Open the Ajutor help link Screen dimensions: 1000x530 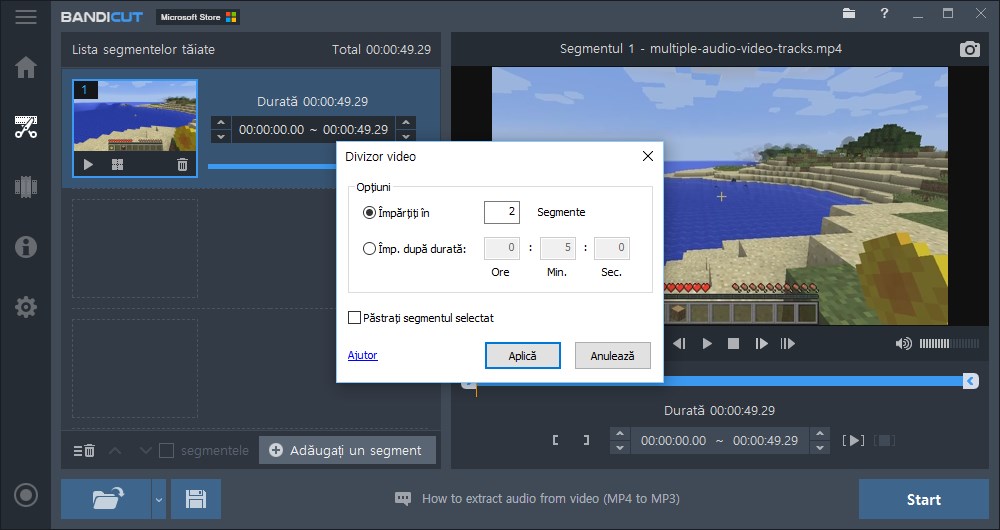[362, 355]
